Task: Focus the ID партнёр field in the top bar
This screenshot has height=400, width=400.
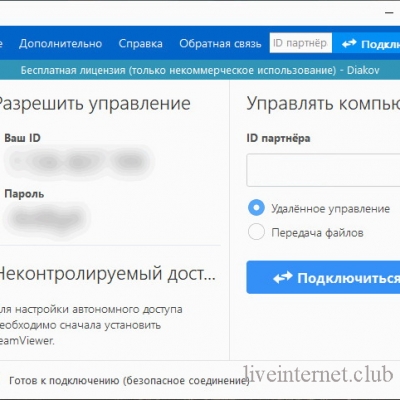Action: point(301,43)
